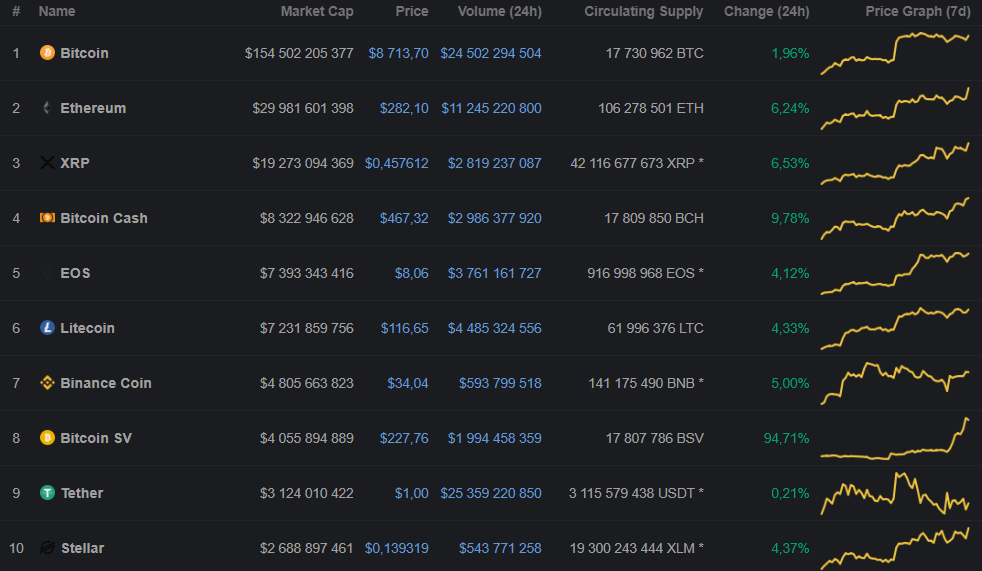
Task: Open the Ethereum coin page link
Action: [x=93, y=108]
